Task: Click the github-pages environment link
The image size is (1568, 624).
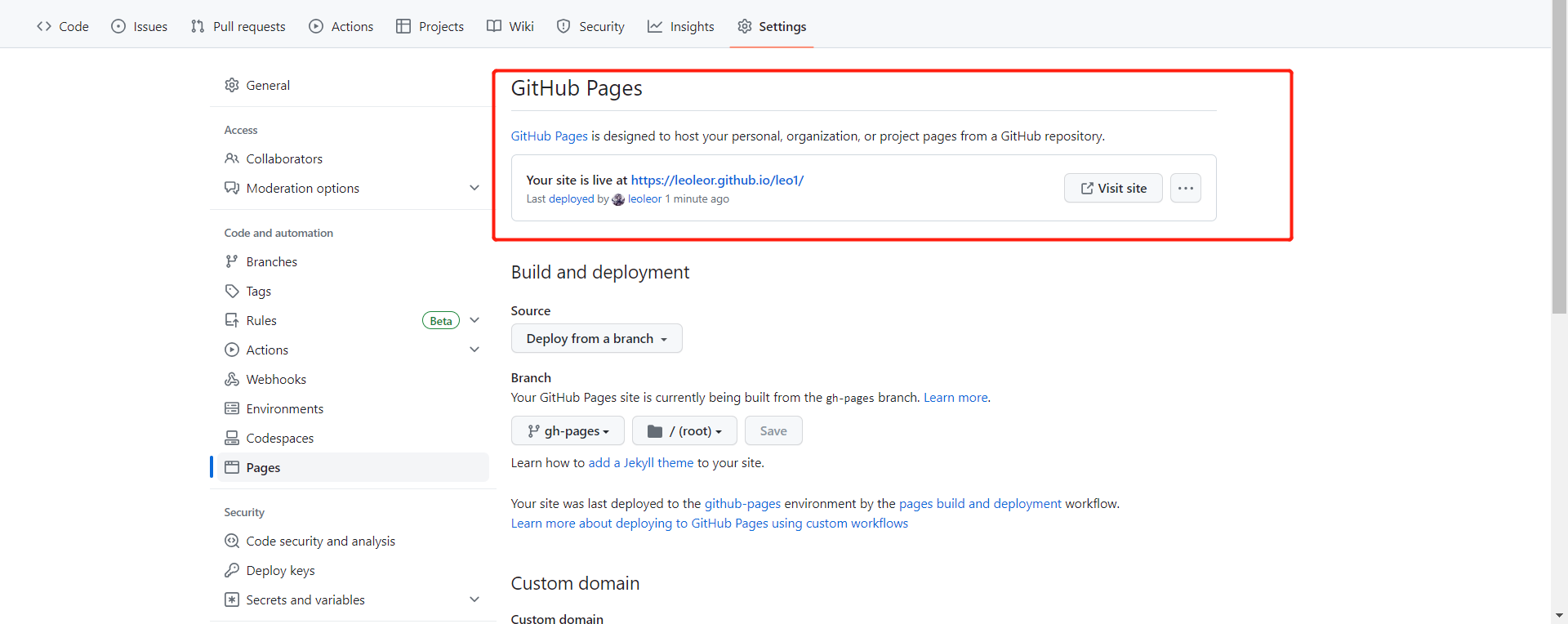Action: tap(742, 503)
